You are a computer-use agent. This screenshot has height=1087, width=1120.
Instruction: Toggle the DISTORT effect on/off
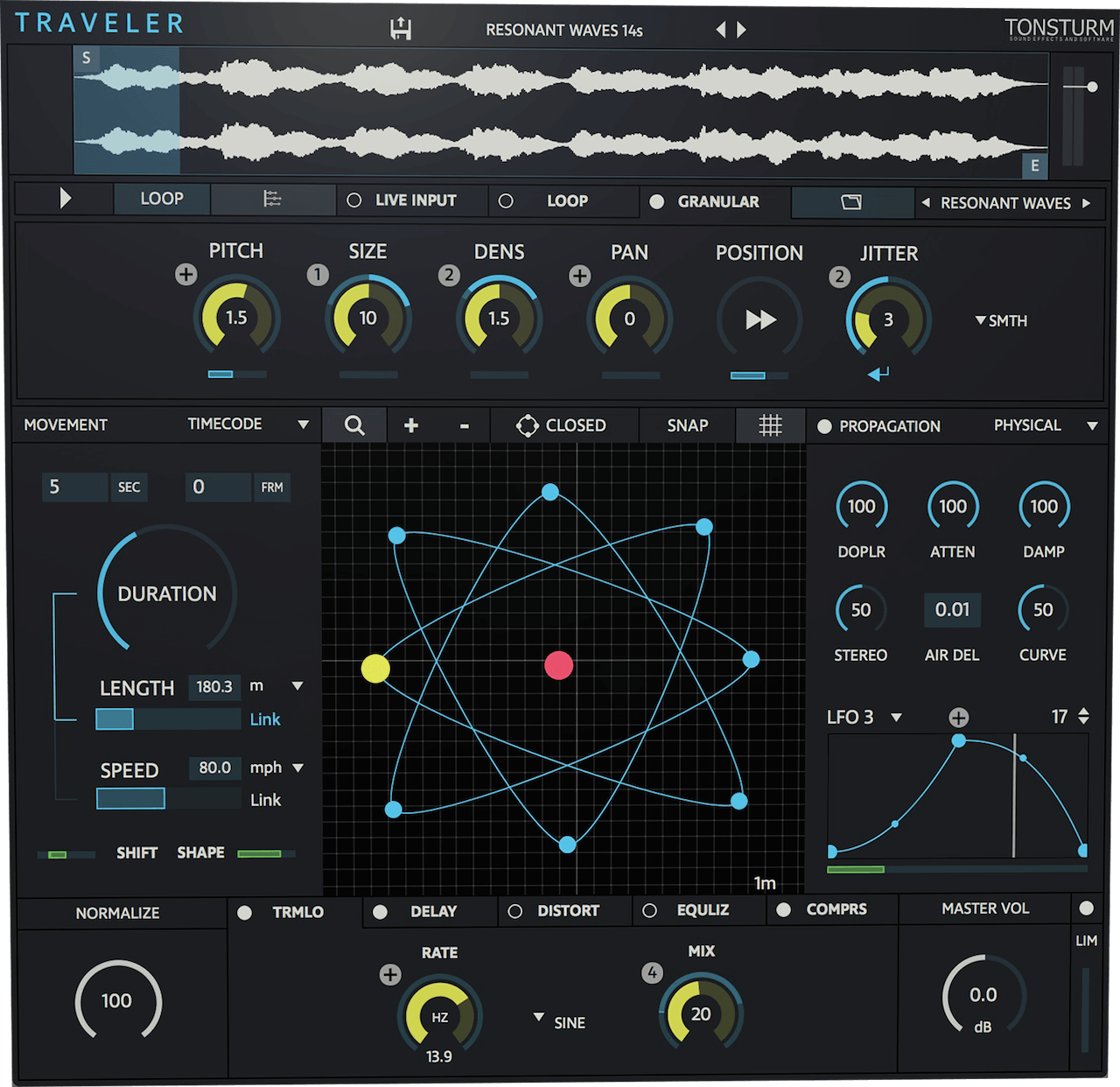[x=515, y=911]
